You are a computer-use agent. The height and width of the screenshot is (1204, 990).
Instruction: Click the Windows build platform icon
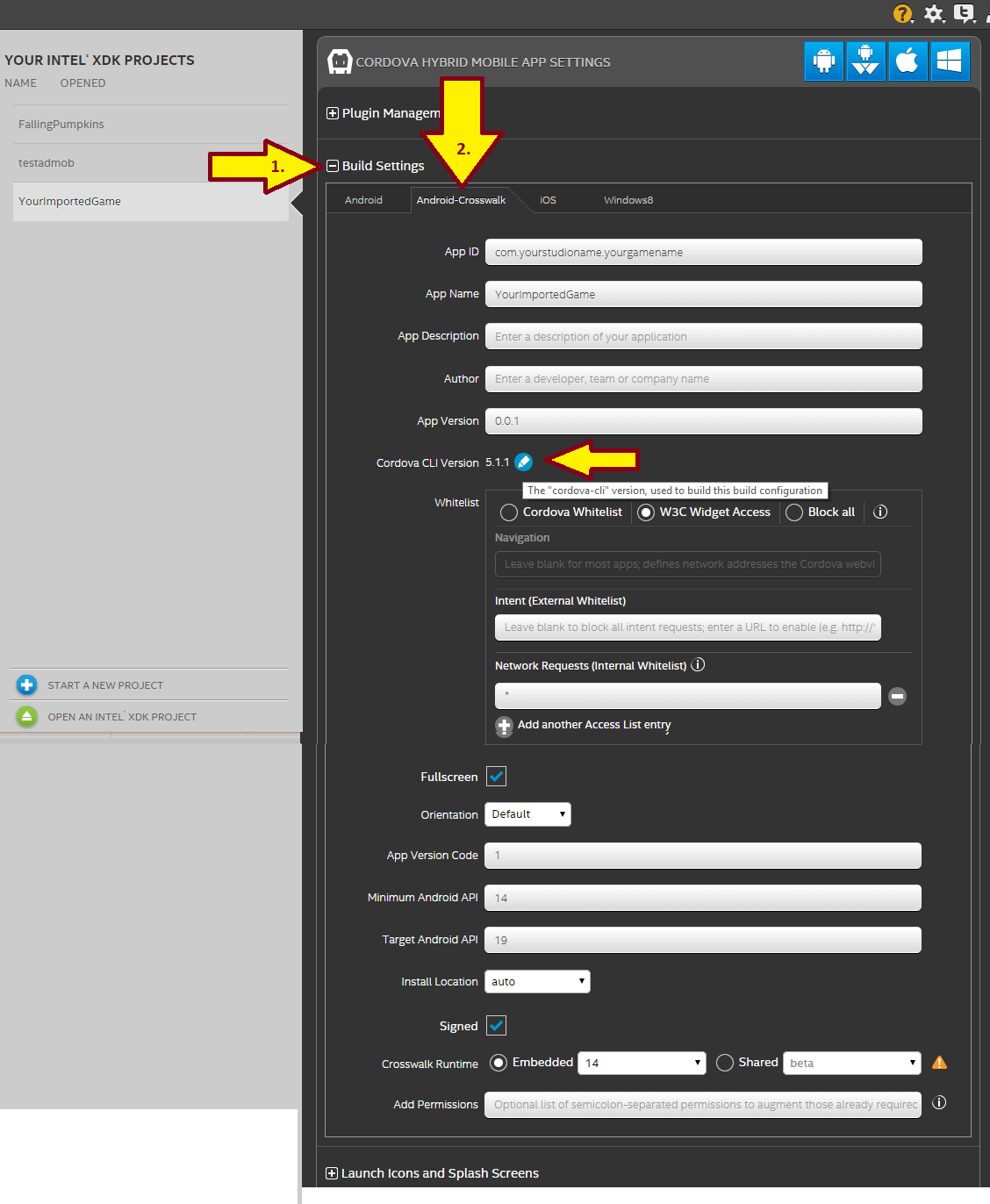(950, 61)
